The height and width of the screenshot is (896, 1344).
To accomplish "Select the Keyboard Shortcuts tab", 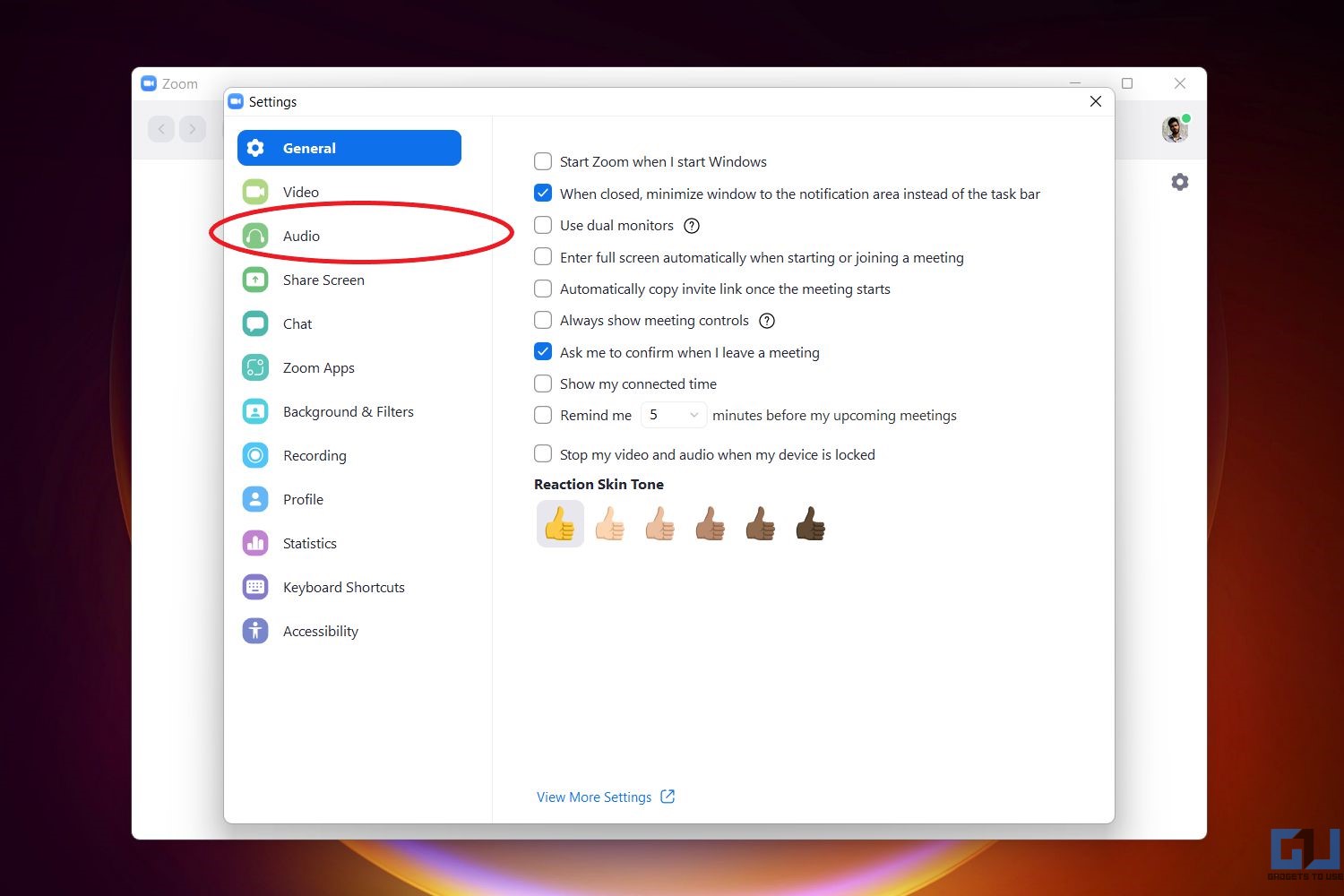I will [349, 587].
